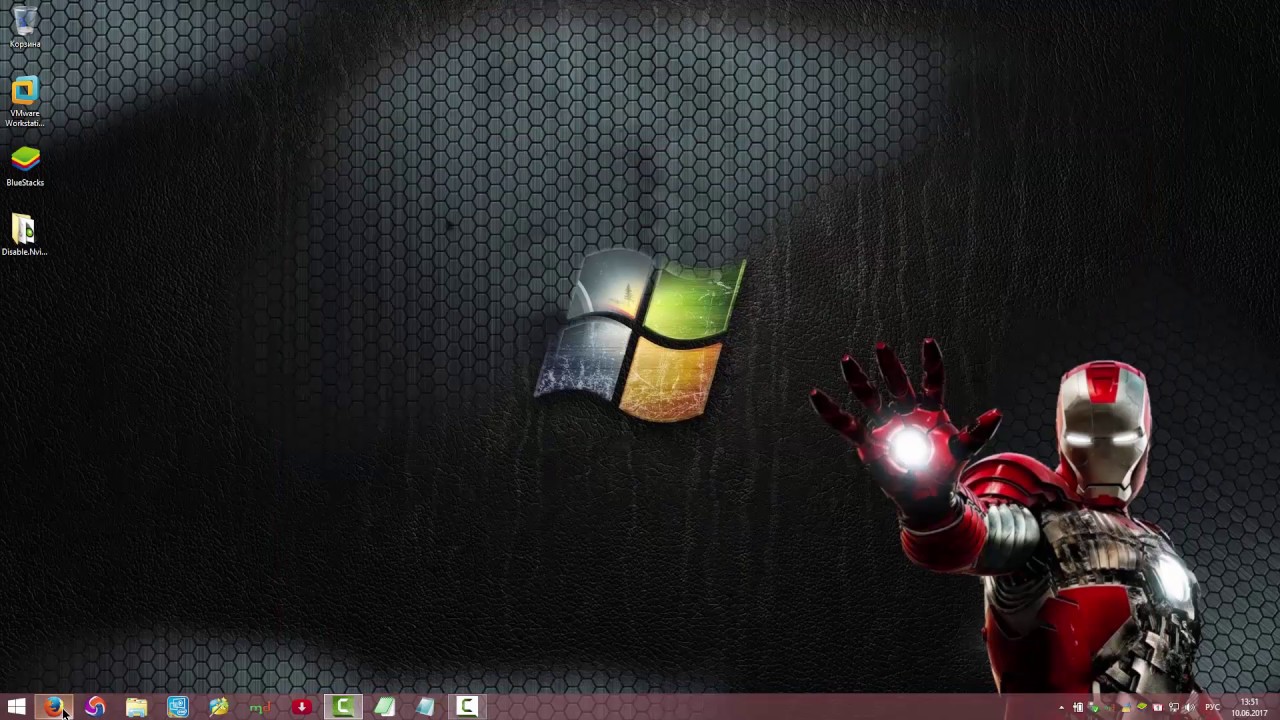Image resolution: width=1280 pixels, height=720 pixels.
Task: Open the BlueStacks desktop shortcut
Action: pyautogui.click(x=25, y=167)
